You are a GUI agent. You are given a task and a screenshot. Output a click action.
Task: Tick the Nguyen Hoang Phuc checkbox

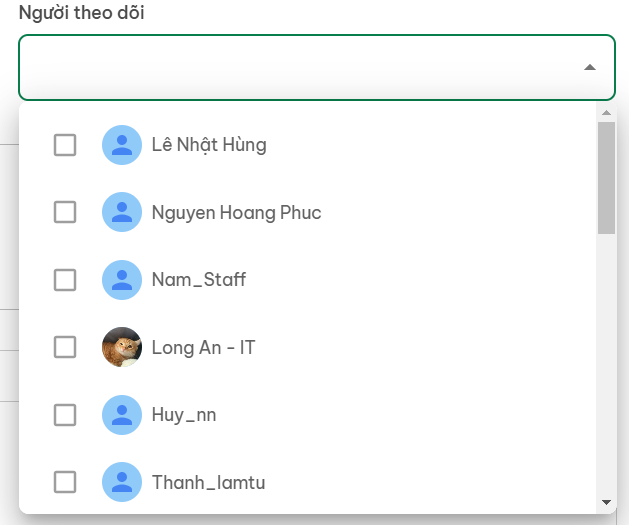pyautogui.click(x=65, y=212)
